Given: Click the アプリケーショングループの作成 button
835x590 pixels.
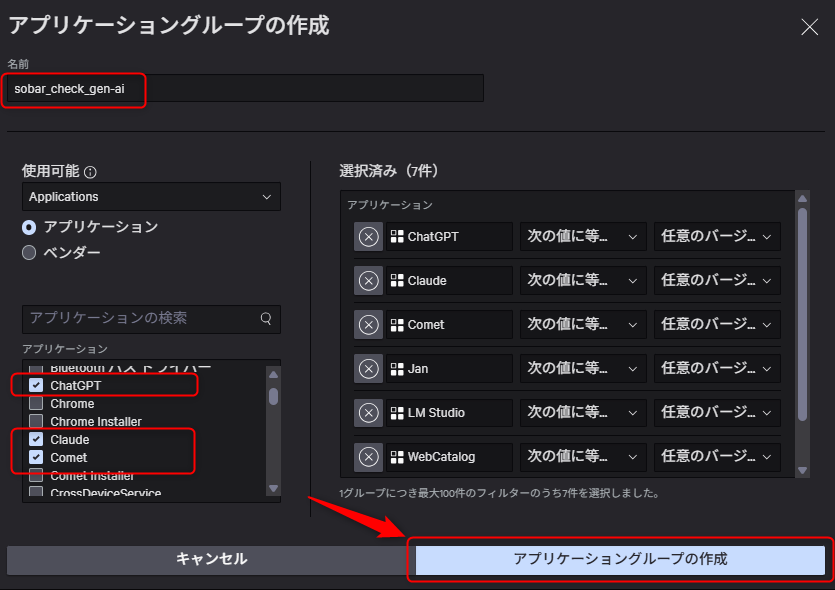Looking at the screenshot, I should 620,559.
